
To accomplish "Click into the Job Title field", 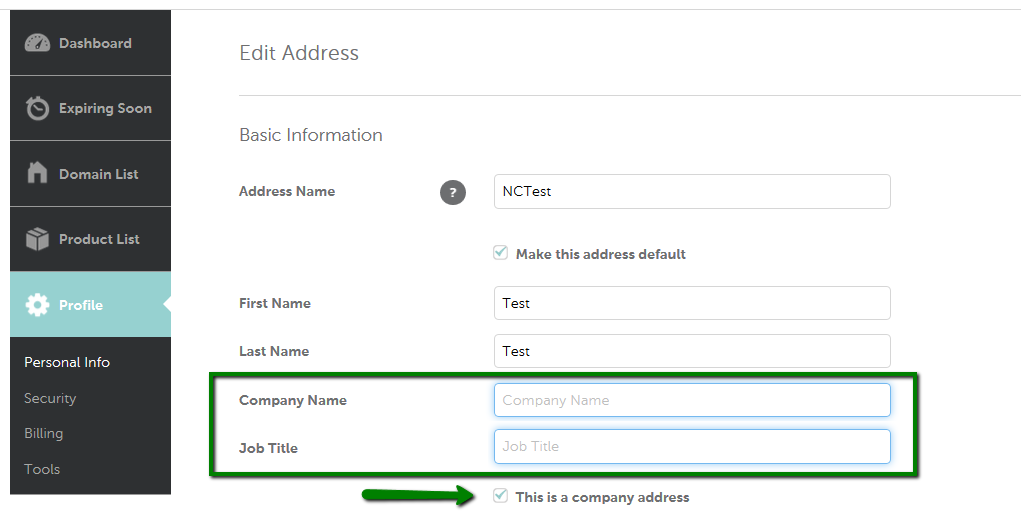I will [692, 446].
